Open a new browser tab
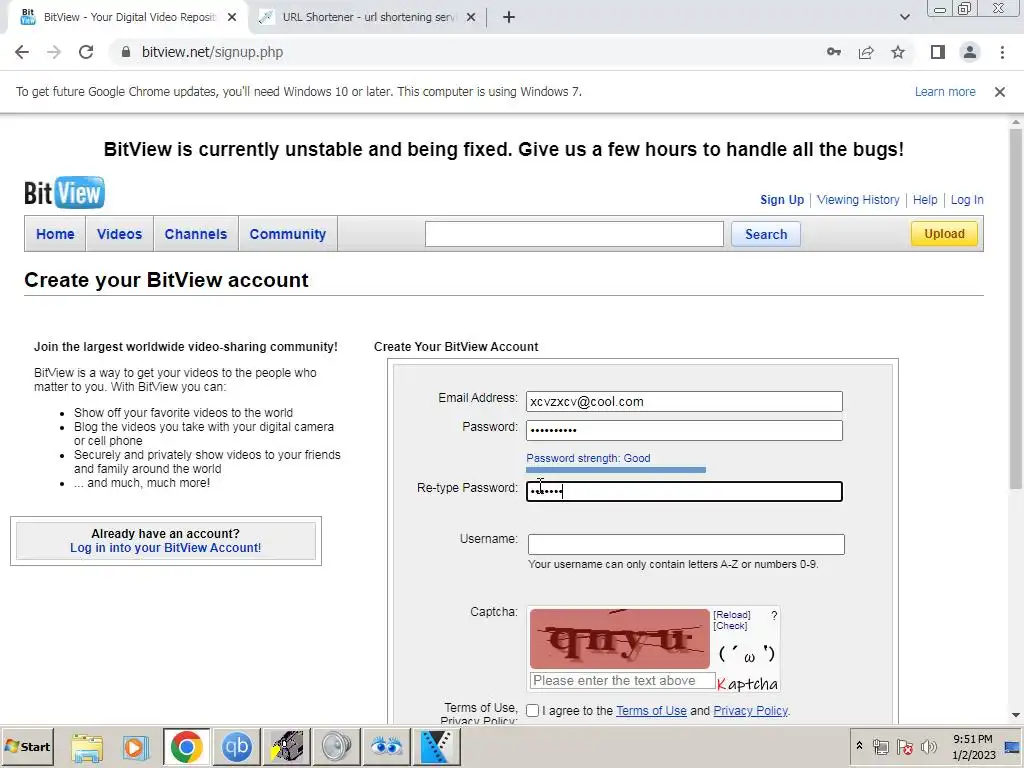This screenshot has width=1024, height=768. [509, 17]
